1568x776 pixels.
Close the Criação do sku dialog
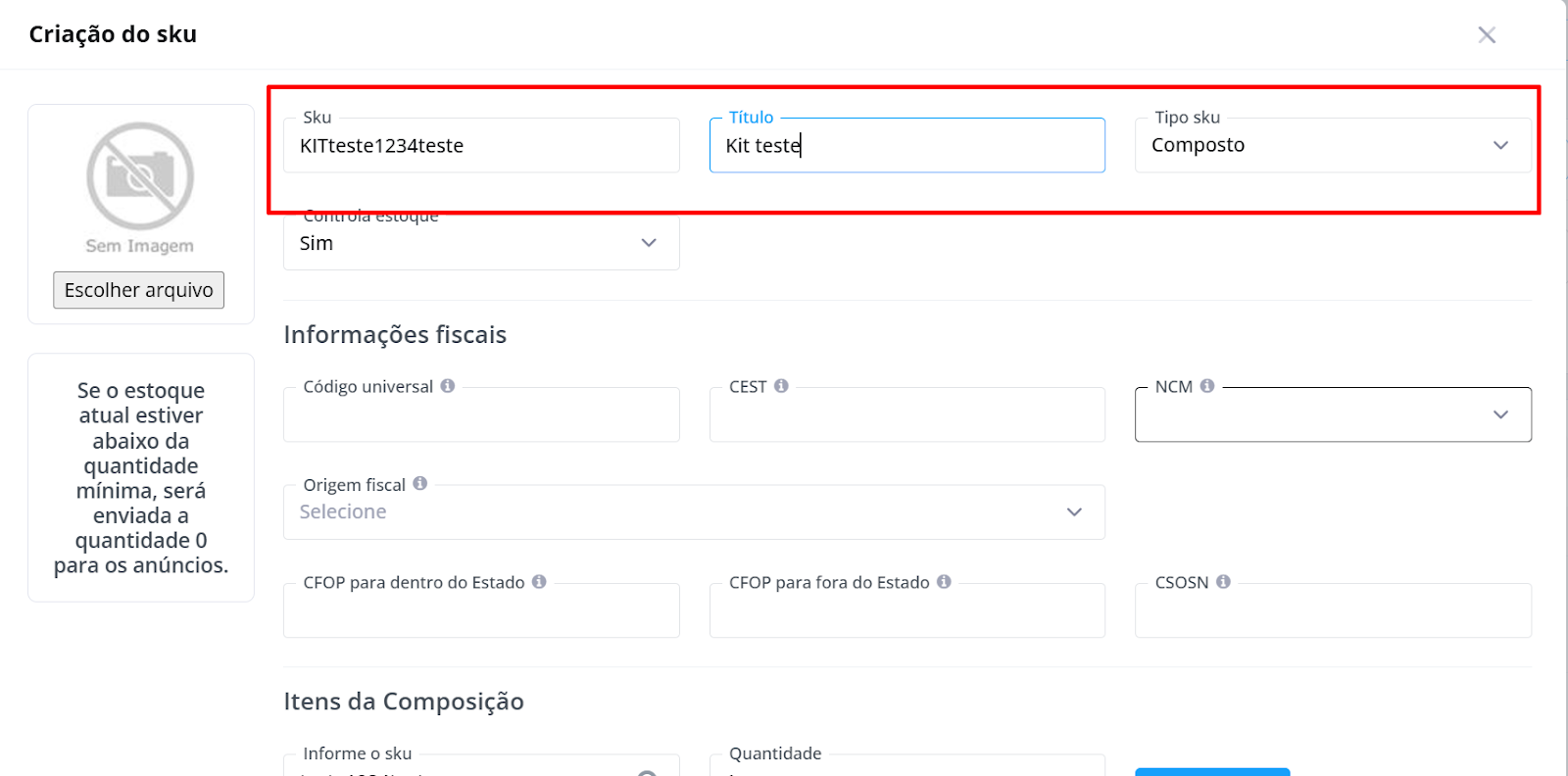pos(1487,34)
